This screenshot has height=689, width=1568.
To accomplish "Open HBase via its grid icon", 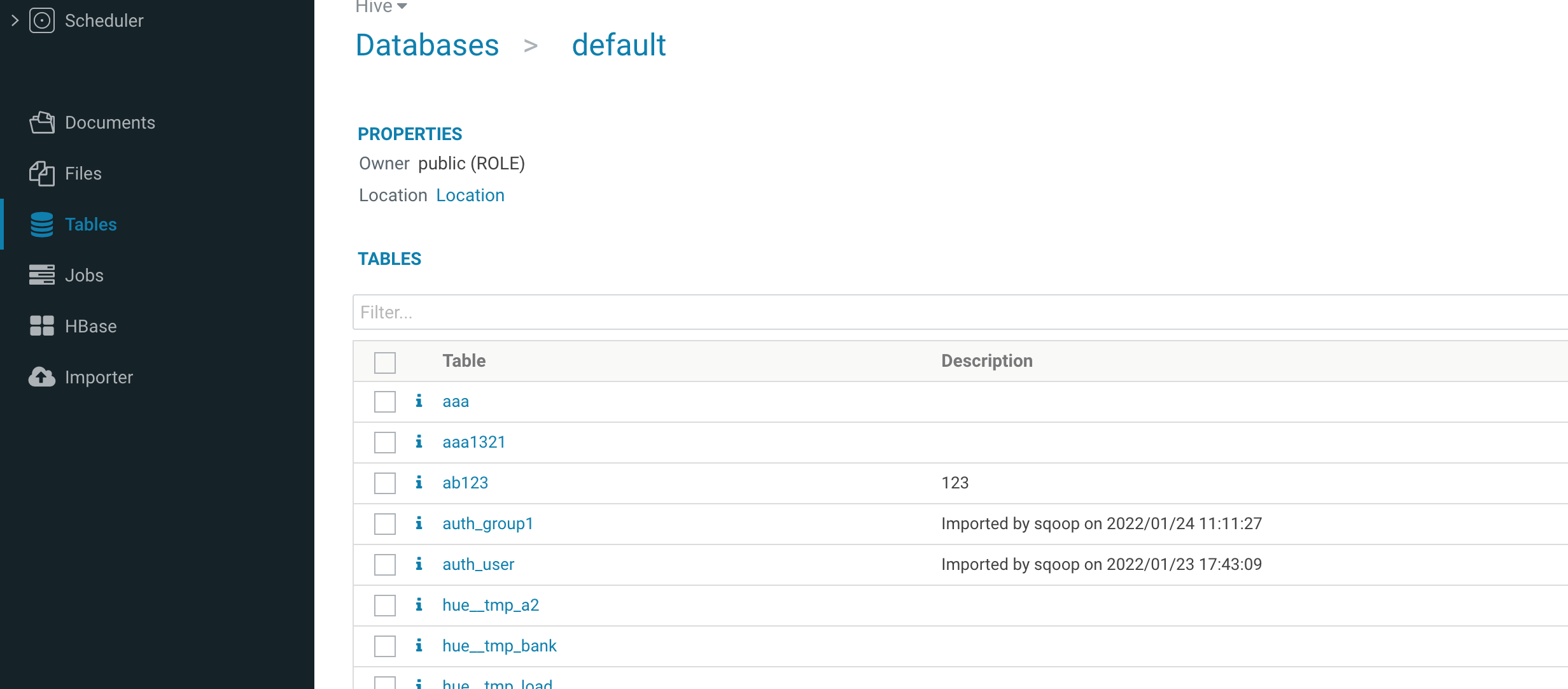I will tap(42, 326).
